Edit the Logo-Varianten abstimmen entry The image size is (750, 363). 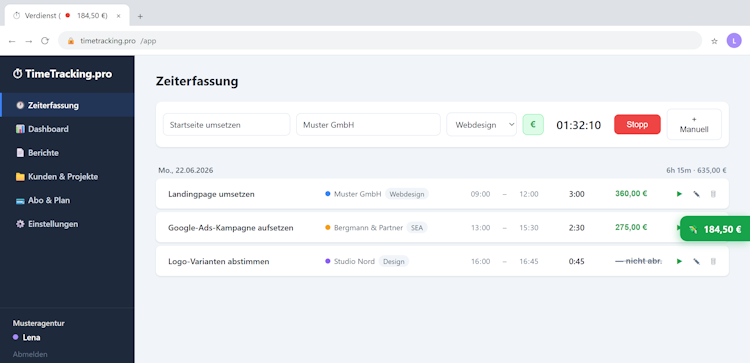coord(696,262)
